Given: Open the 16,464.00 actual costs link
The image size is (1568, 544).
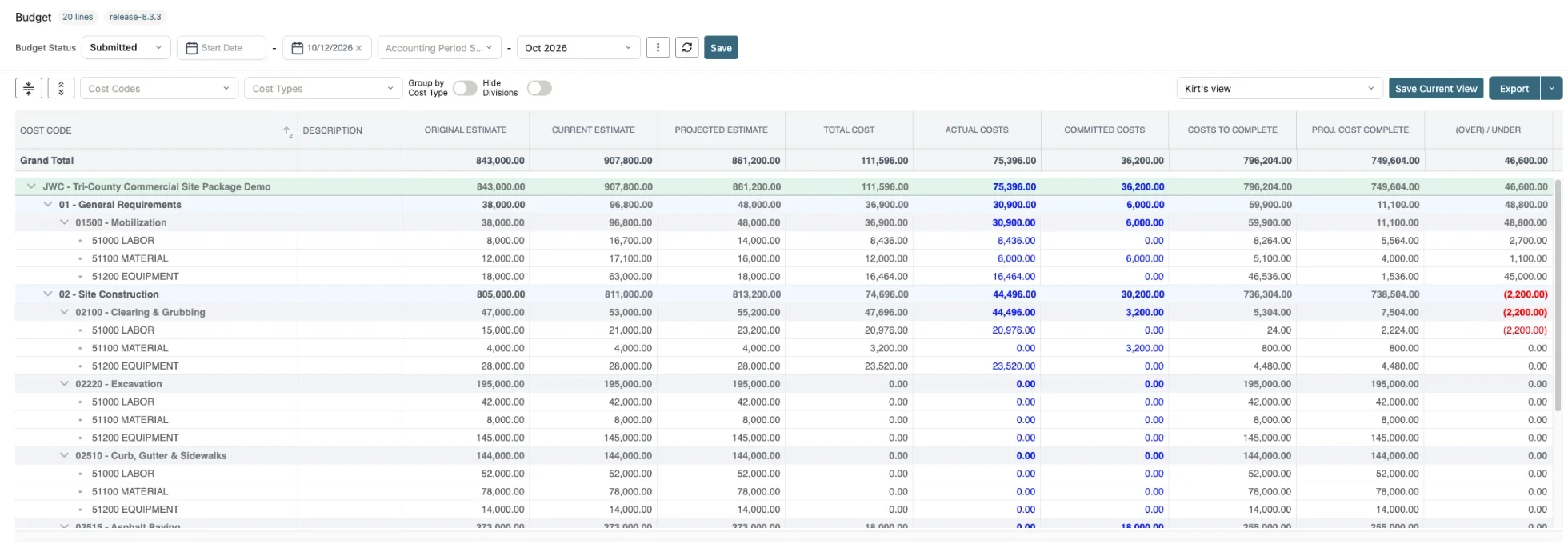Looking at the screenshot, I should point(1014,277).
